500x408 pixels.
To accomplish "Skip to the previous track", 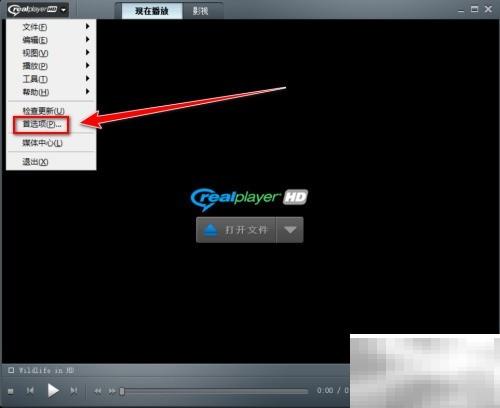I will 30,390.
